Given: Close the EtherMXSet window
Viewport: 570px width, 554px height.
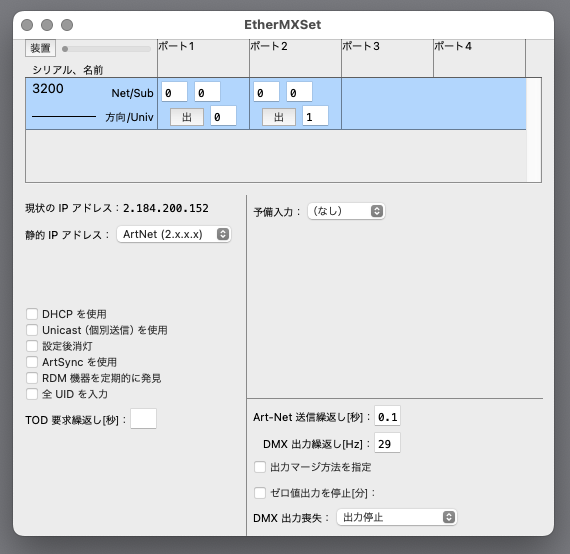Looking at the screenshot, I should [27, 25].
